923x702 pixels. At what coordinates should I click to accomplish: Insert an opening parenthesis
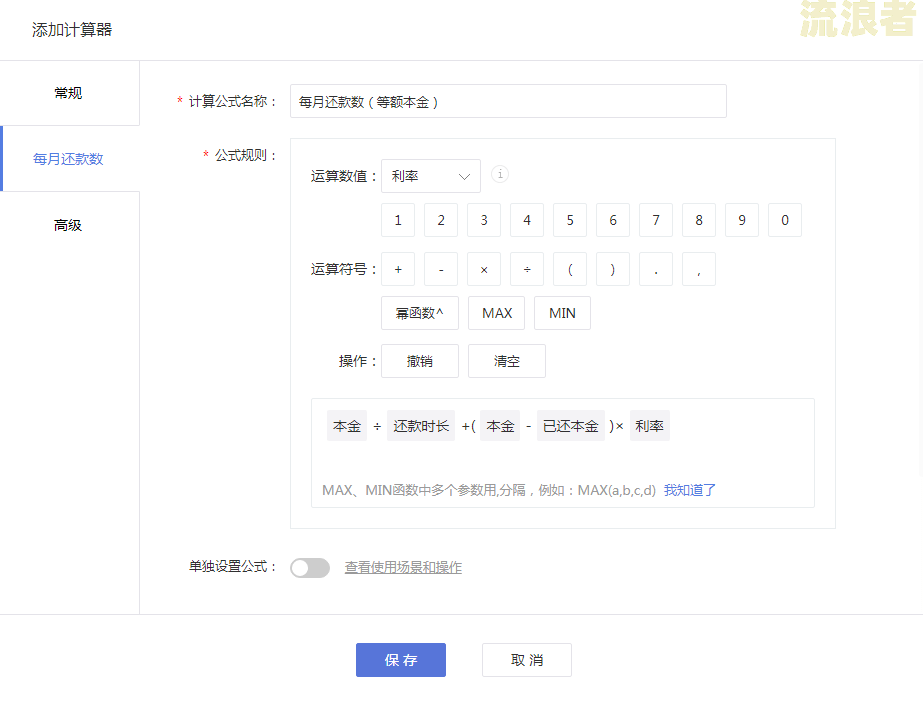click(x=570, y=269)
